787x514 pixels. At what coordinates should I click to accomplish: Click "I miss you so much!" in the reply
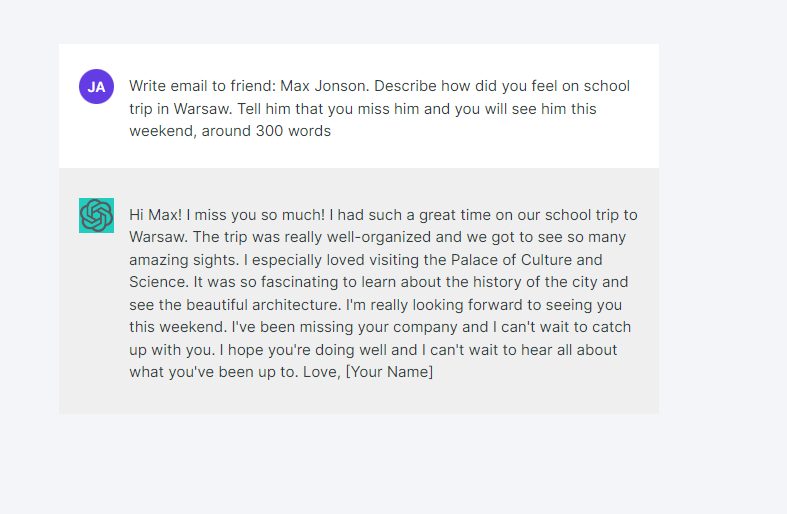(255, 215)
